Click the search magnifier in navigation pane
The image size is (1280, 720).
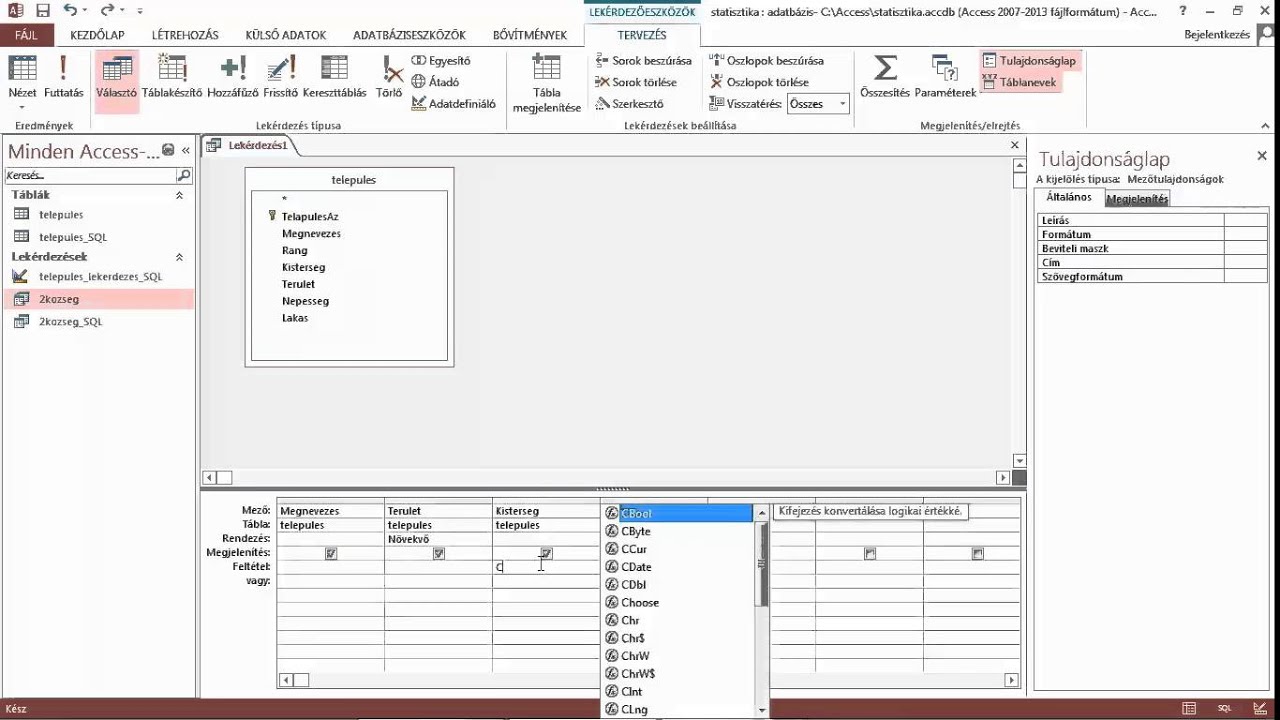pyautogui.click(x=183, y=175)
